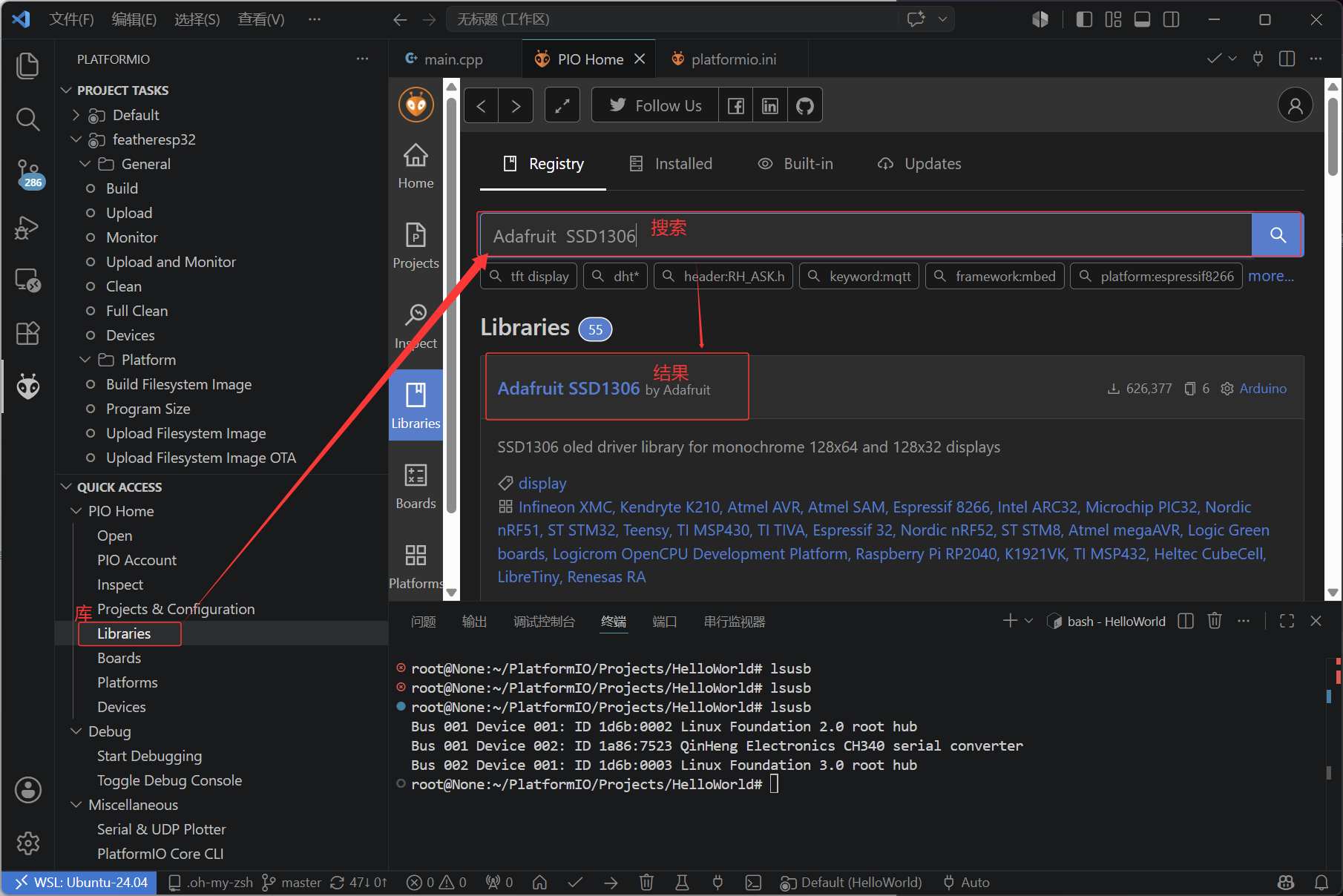
Task: Collapse the featheresp32 task group
Action: (x=76, y=139)
